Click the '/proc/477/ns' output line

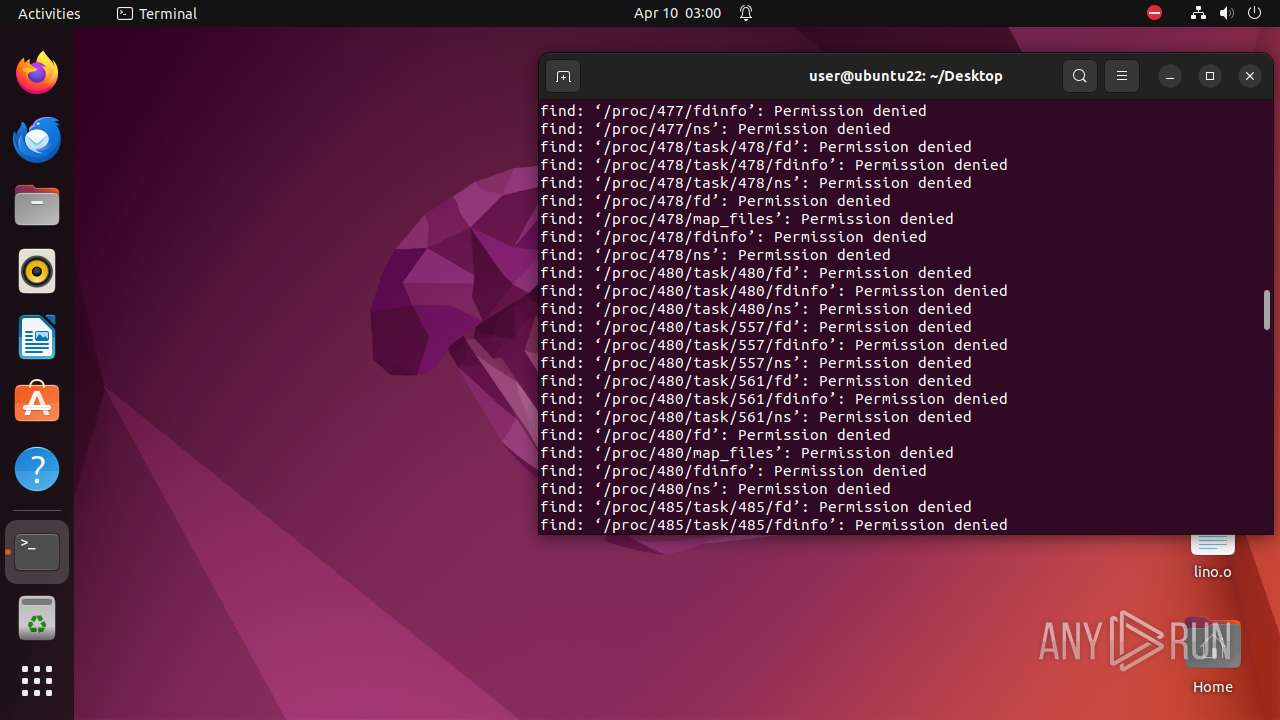click(715, 129)
